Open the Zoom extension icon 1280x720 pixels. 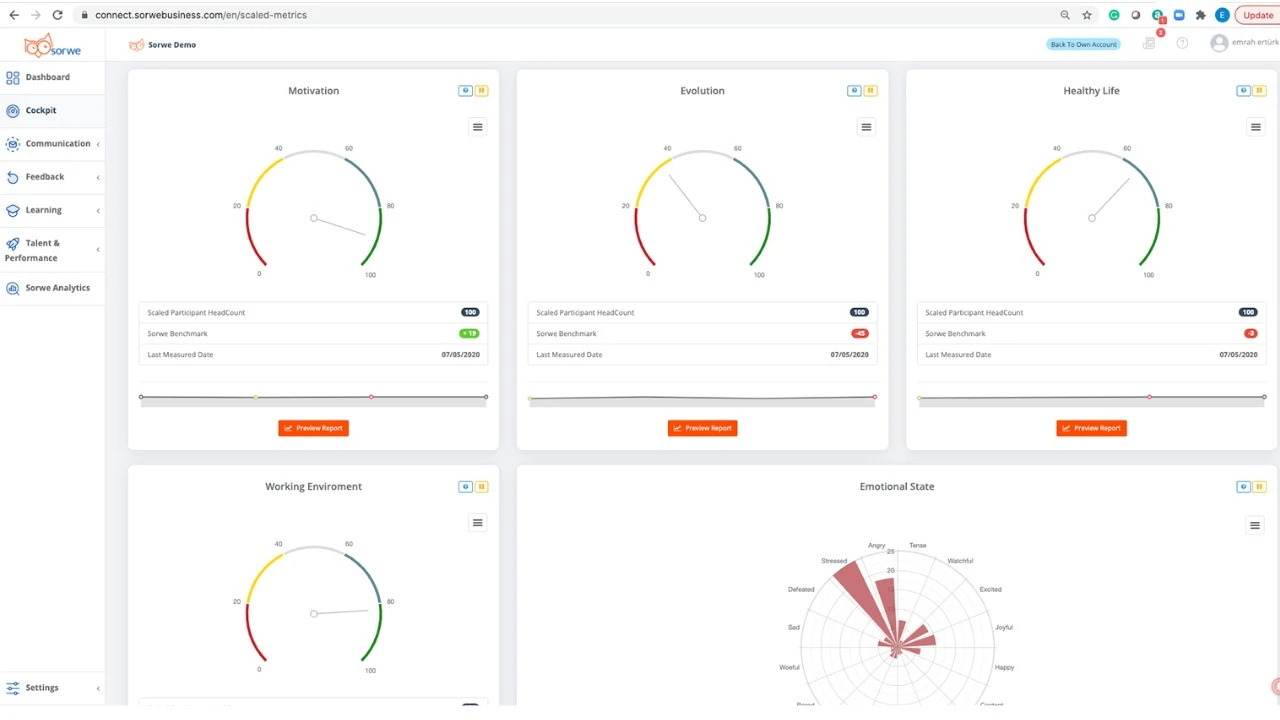tap(1179, 15)
